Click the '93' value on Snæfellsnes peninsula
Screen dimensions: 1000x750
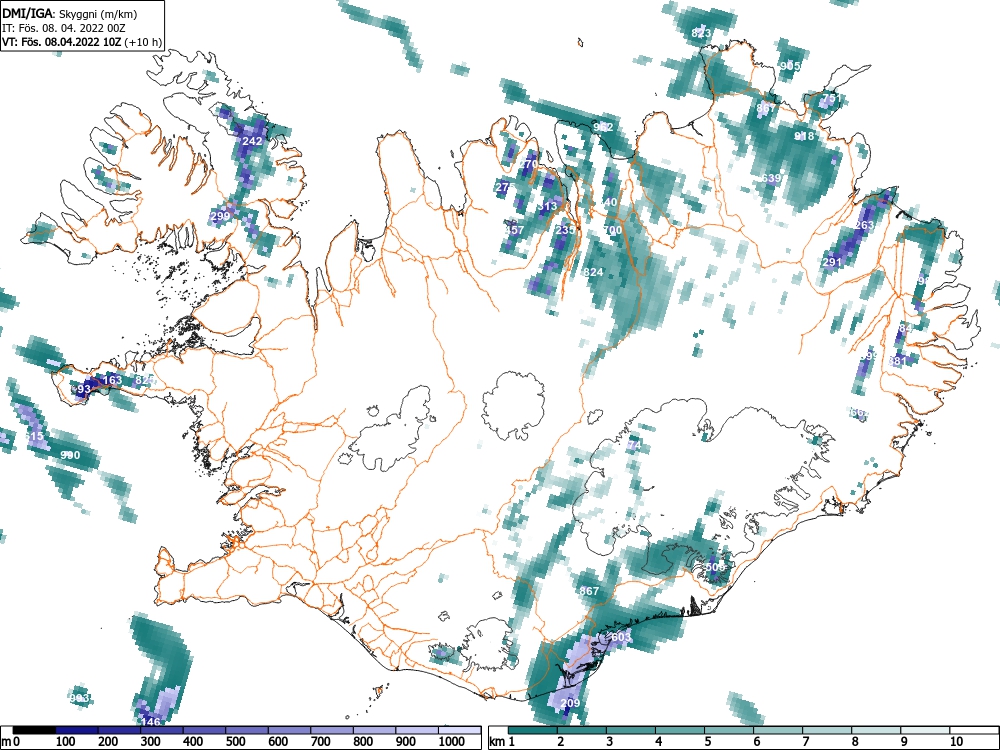click(x=84, y=388)
